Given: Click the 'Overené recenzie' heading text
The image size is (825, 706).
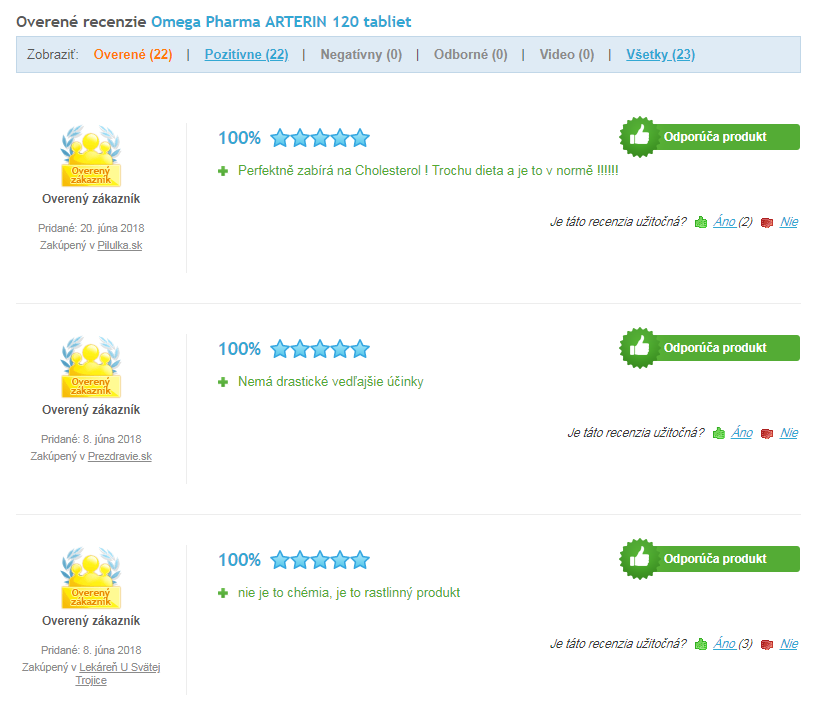Looking at the screenshot, I should coord(81,22).
